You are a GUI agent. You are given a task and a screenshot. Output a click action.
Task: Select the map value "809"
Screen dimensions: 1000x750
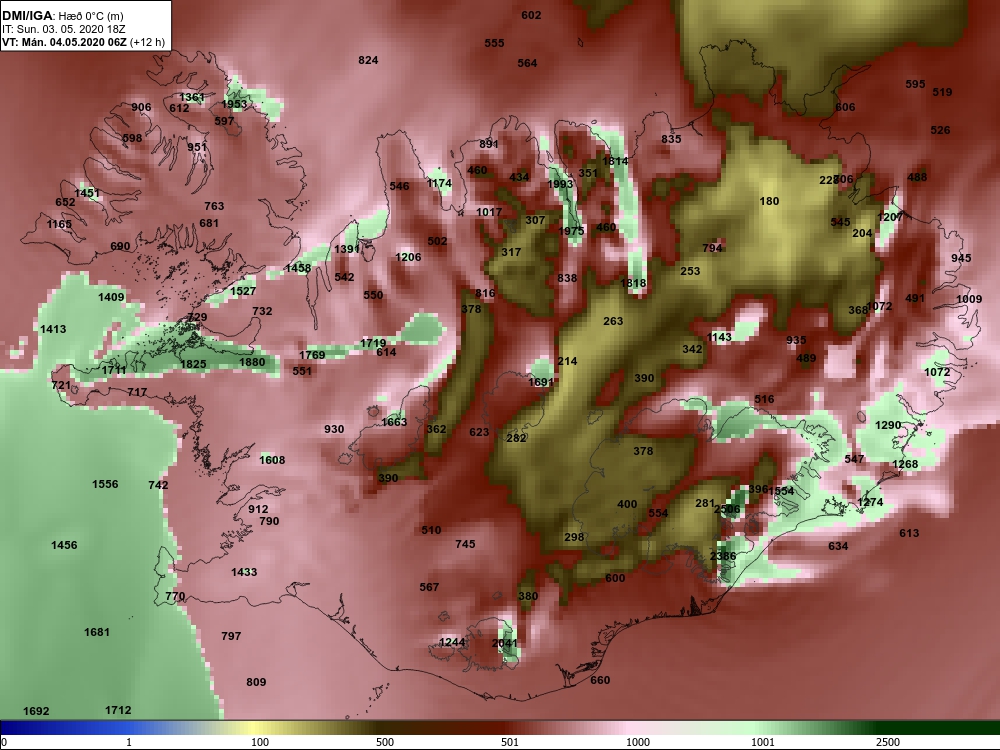(x=256, y=682)
